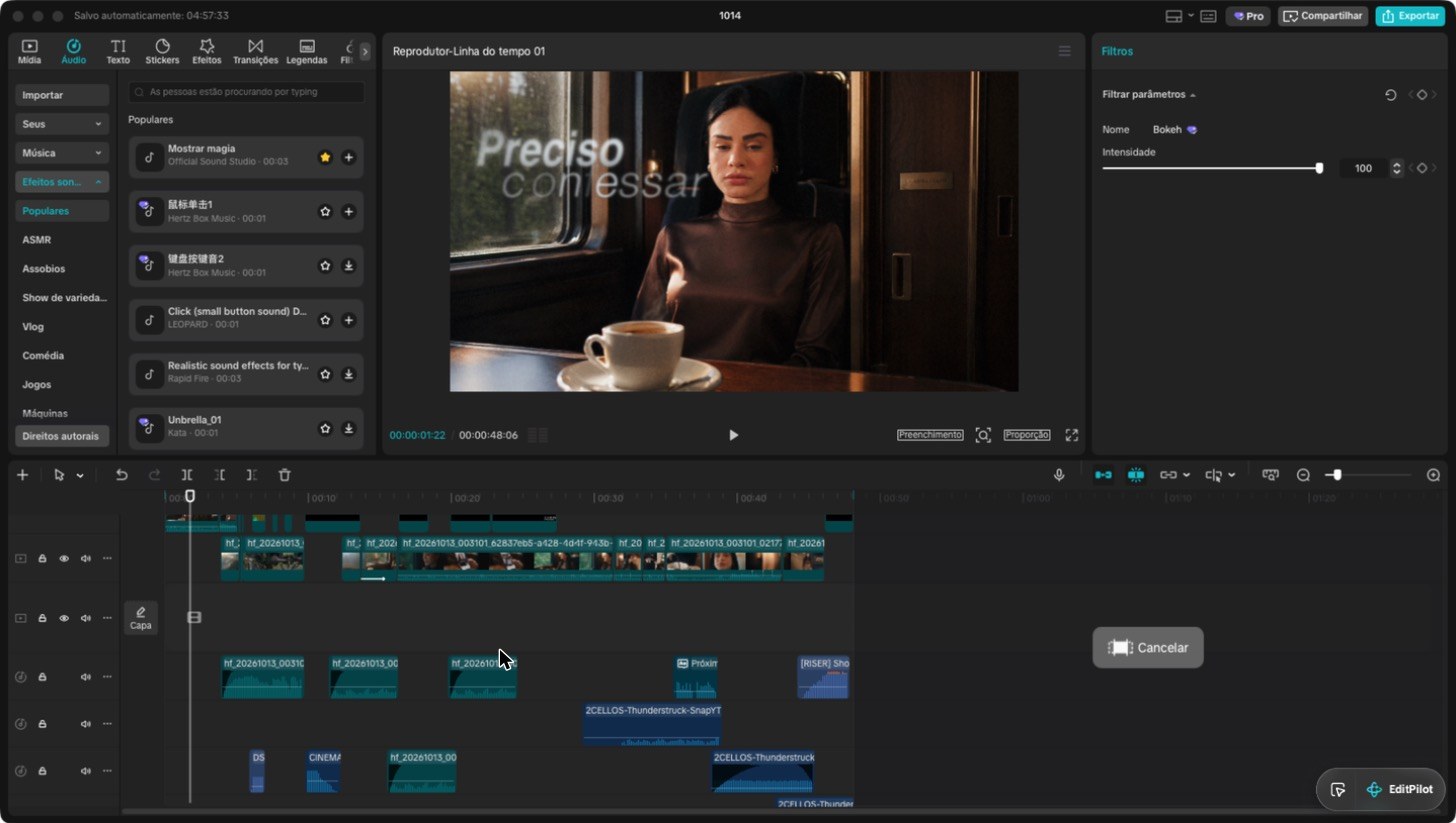Collapse the Efeitos sonoros section
The height and width of the screenshot is (823, 1456).
click(x=62, y=182)
